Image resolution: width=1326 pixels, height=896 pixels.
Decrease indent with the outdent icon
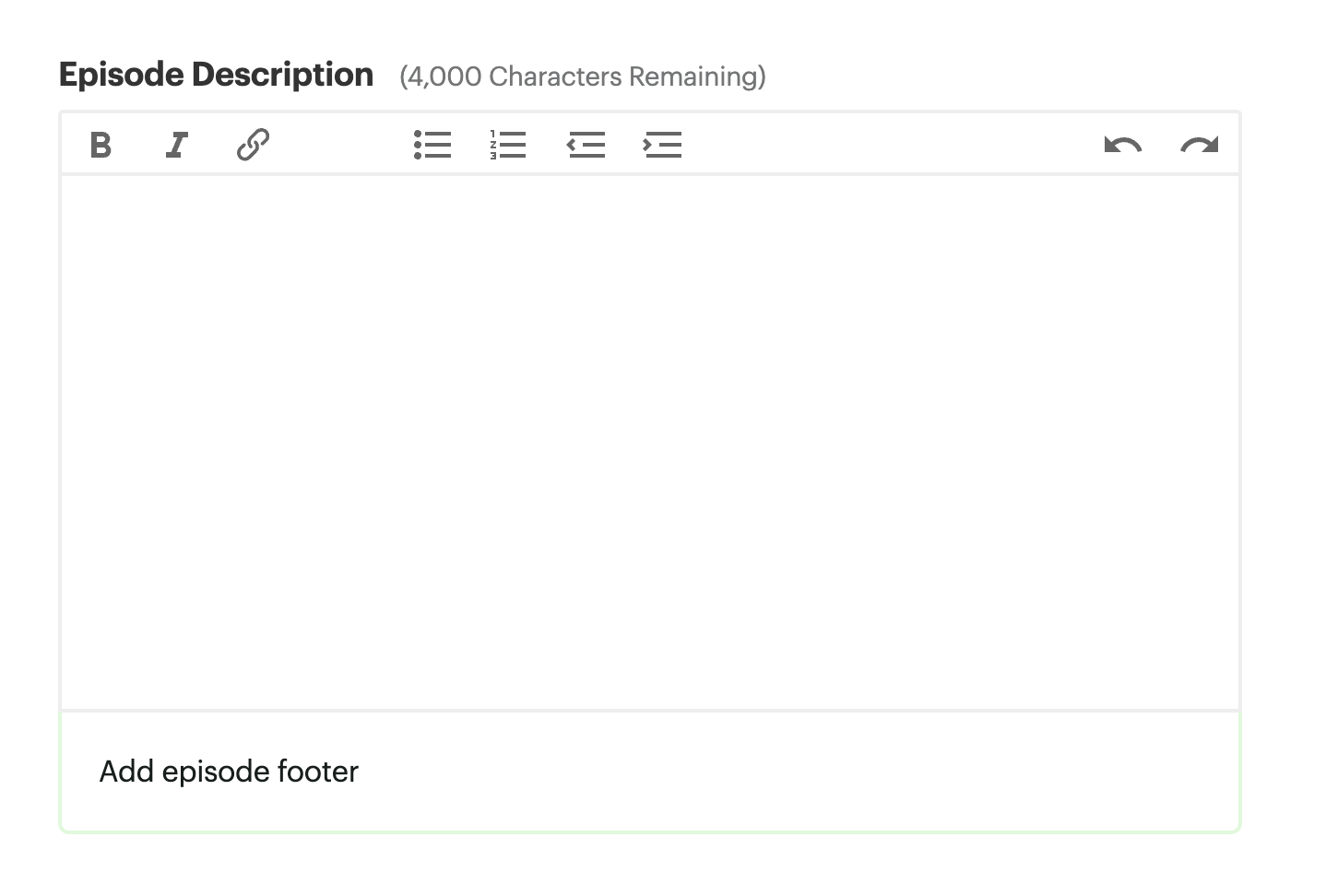(x=586, y=145)
